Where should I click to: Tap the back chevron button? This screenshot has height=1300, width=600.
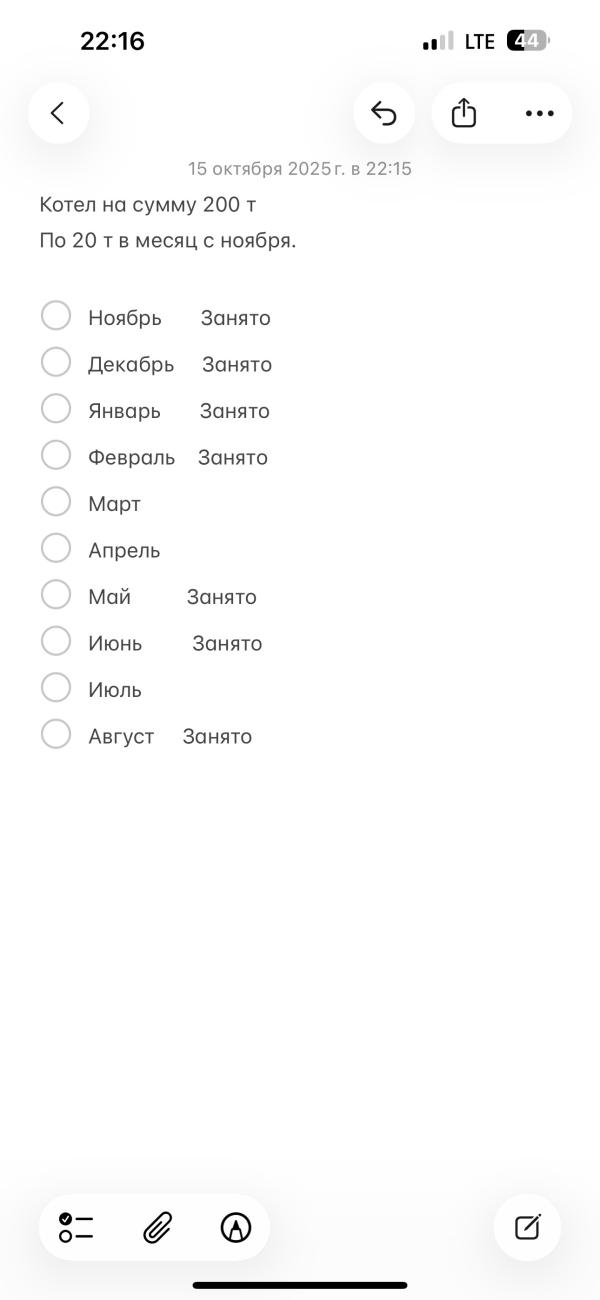point(58,113)
